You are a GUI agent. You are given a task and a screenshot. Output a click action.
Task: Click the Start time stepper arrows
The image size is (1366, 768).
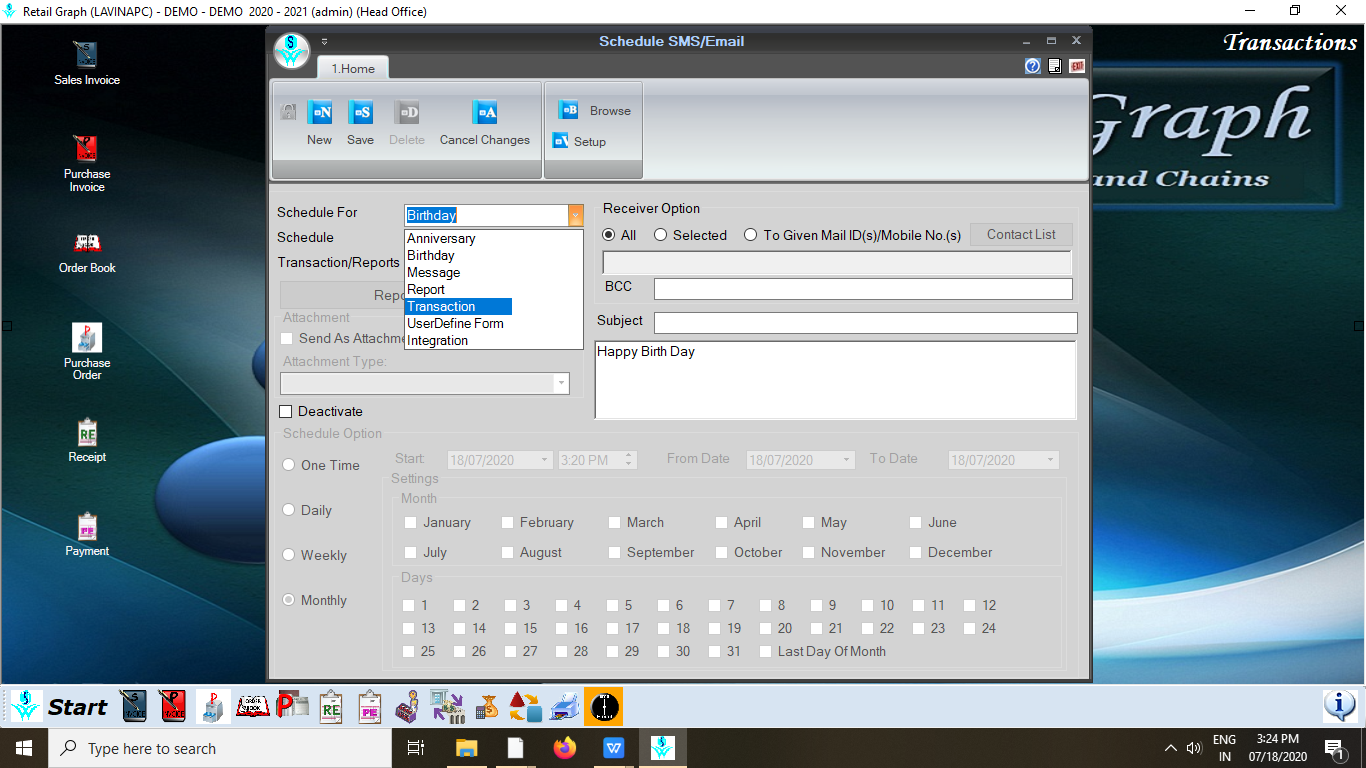(629, 460)
